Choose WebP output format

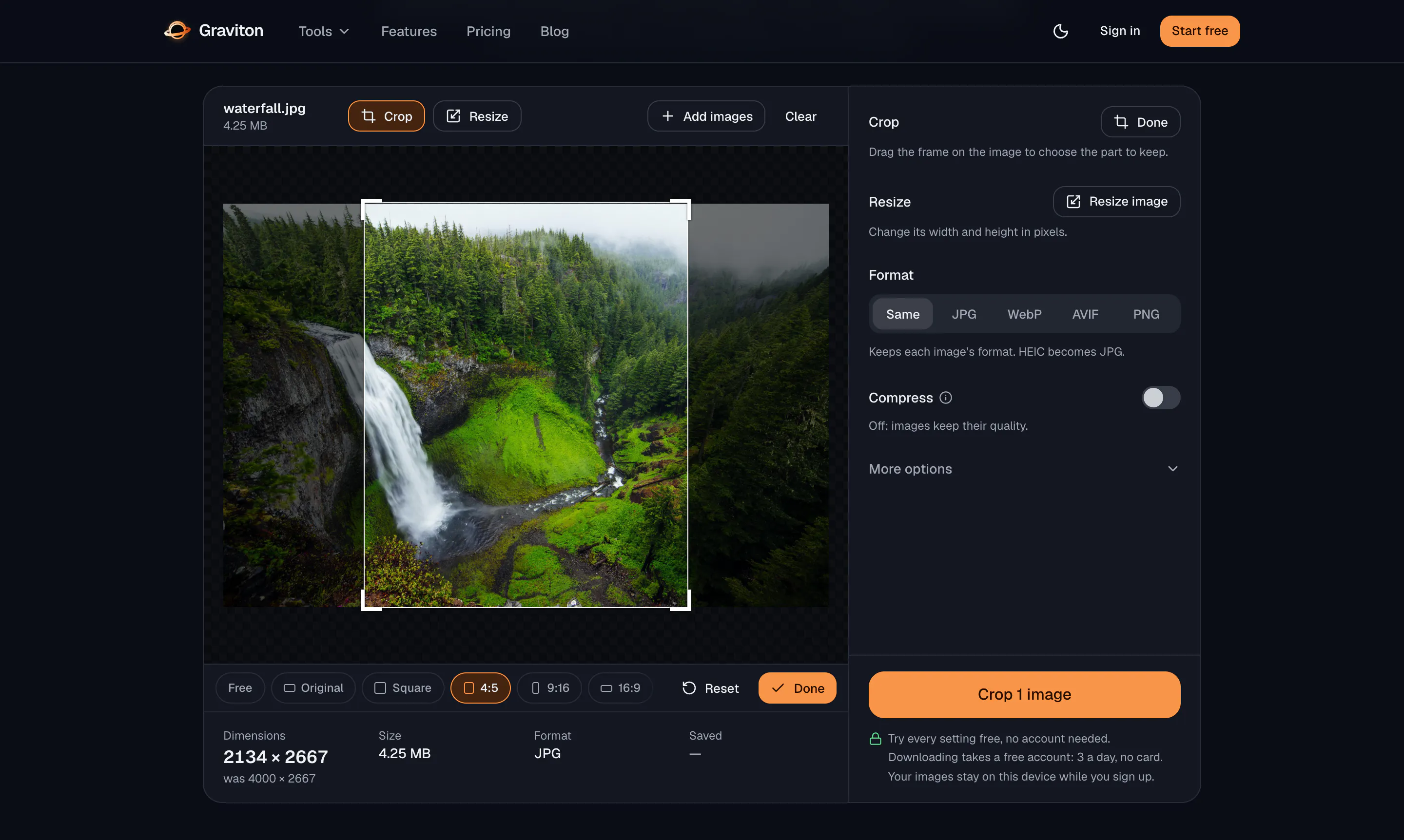coord(1024,314)
